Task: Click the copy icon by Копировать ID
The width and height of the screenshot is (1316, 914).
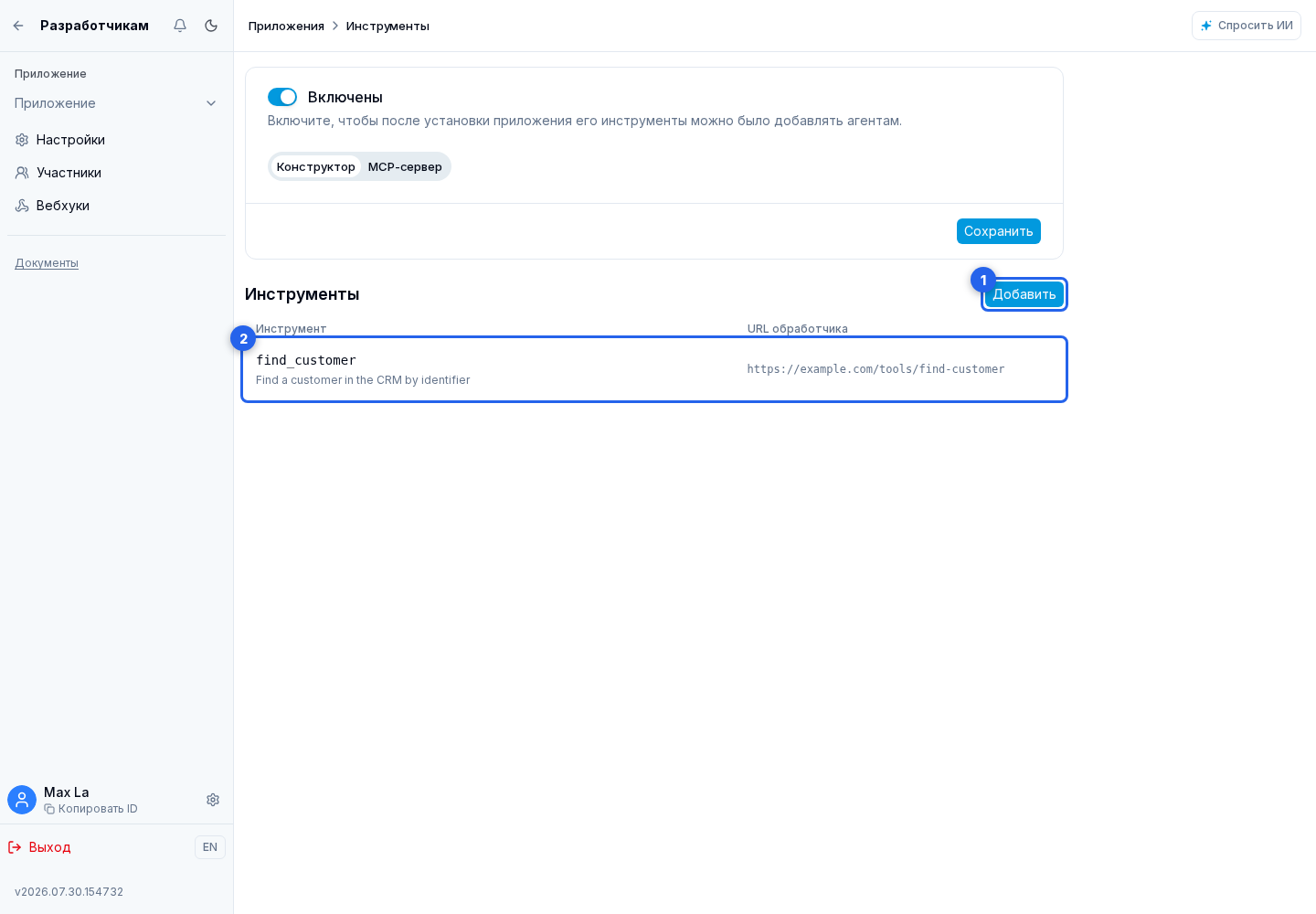Action: point(49,809)
